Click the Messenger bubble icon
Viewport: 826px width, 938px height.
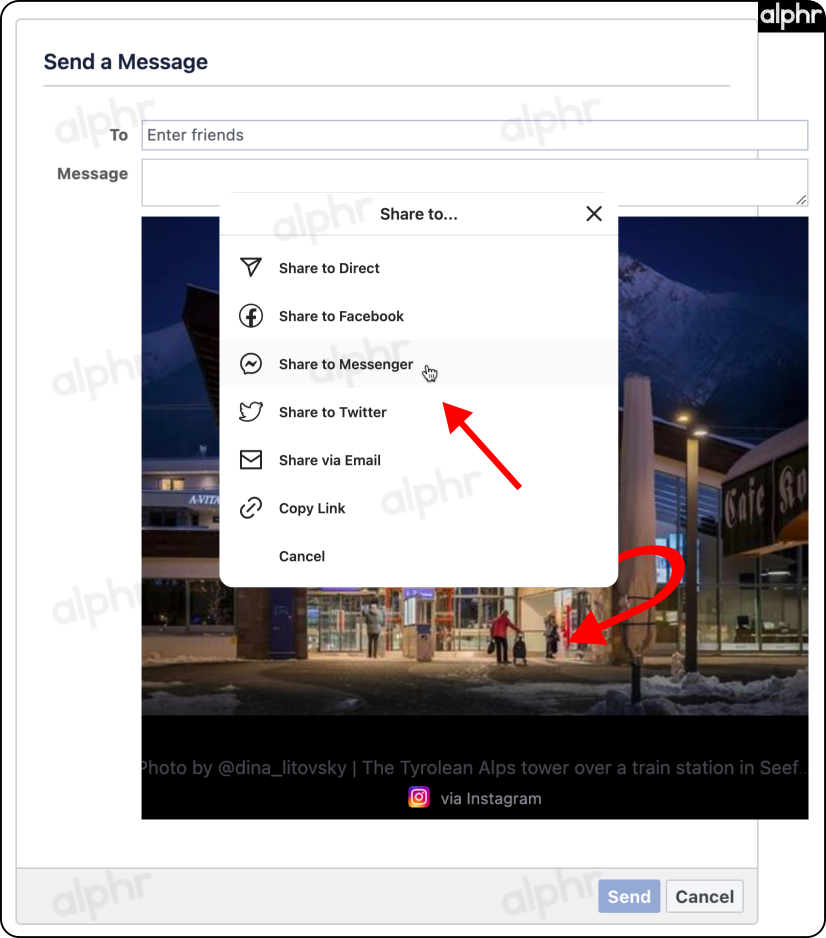(251, 364)
